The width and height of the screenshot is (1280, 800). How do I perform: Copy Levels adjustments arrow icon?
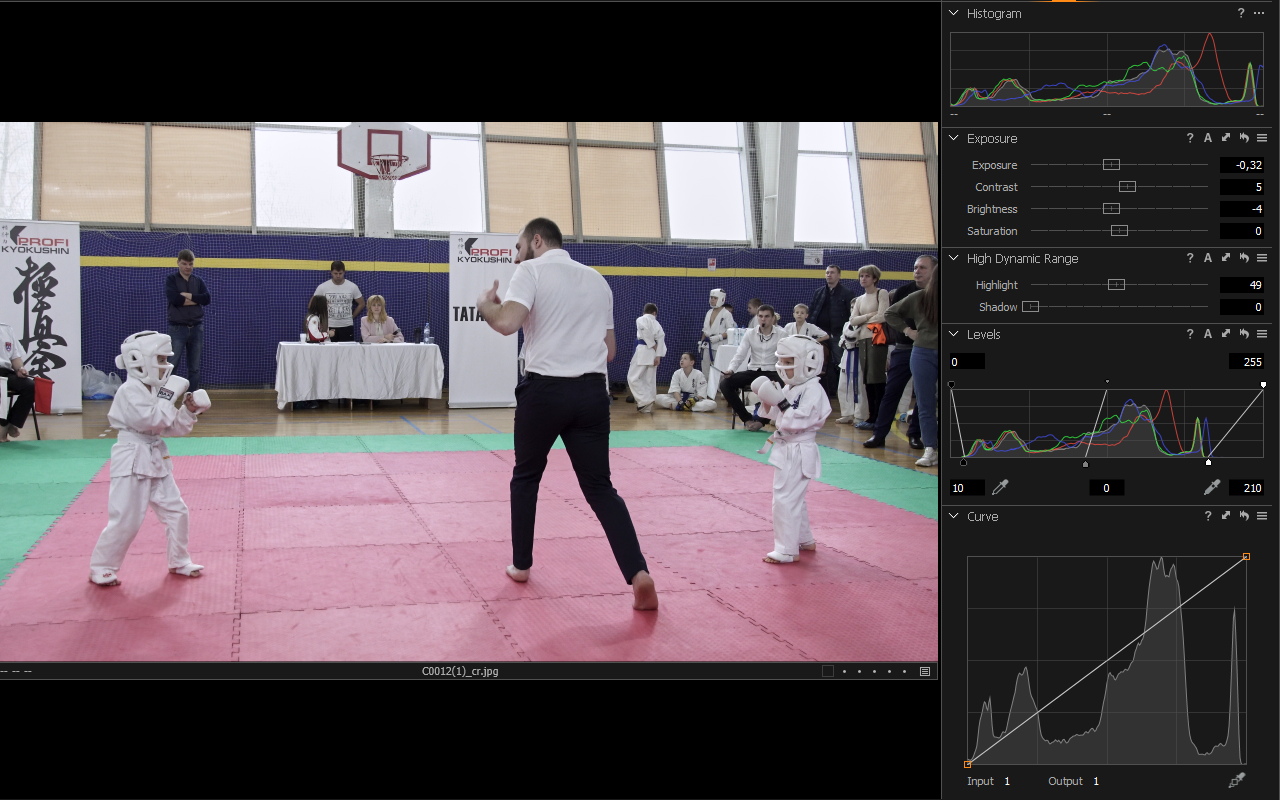pos(1226,334)
